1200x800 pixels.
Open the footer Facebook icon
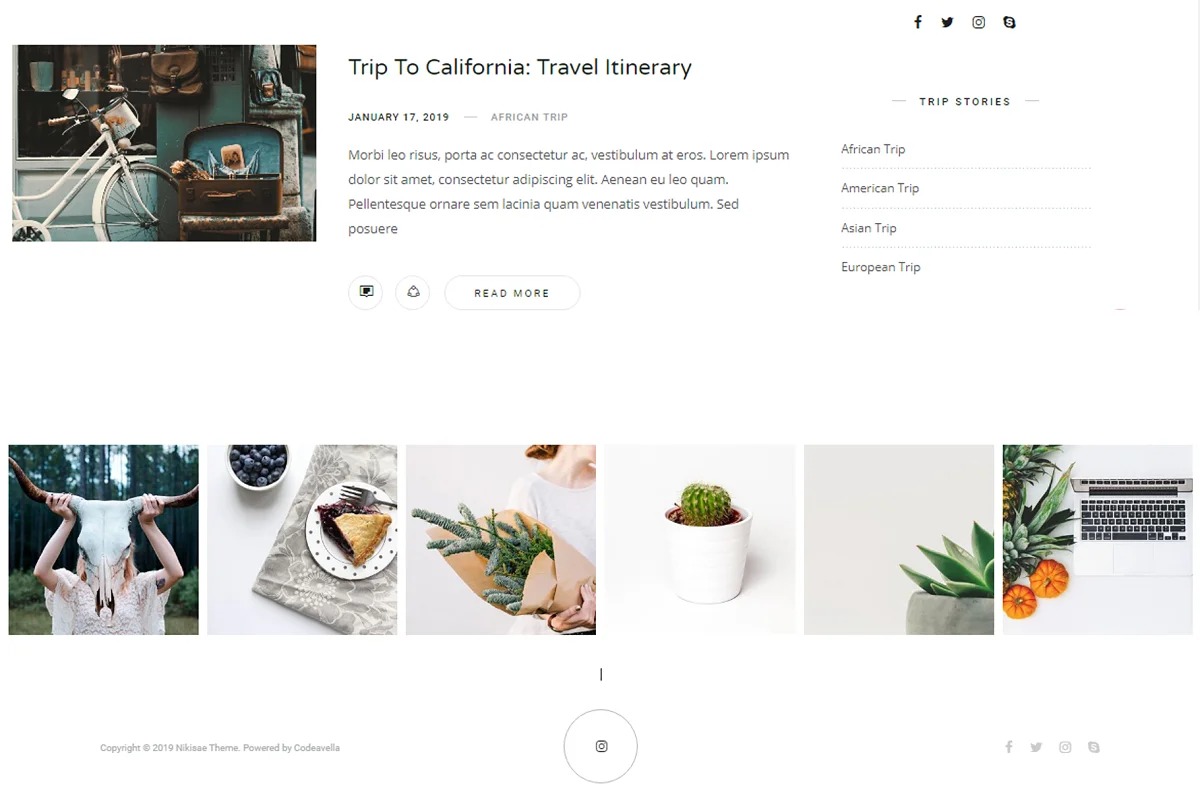(x=1009, y=747)
